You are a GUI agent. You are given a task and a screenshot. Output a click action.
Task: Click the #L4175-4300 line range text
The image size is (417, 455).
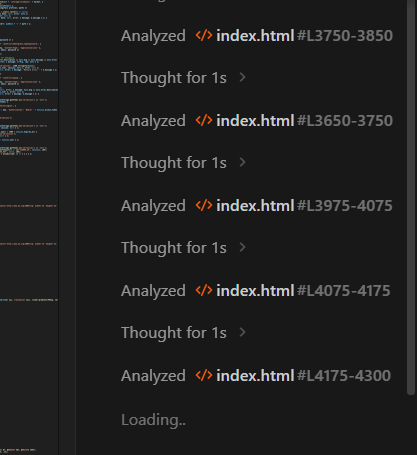[344, 376]
